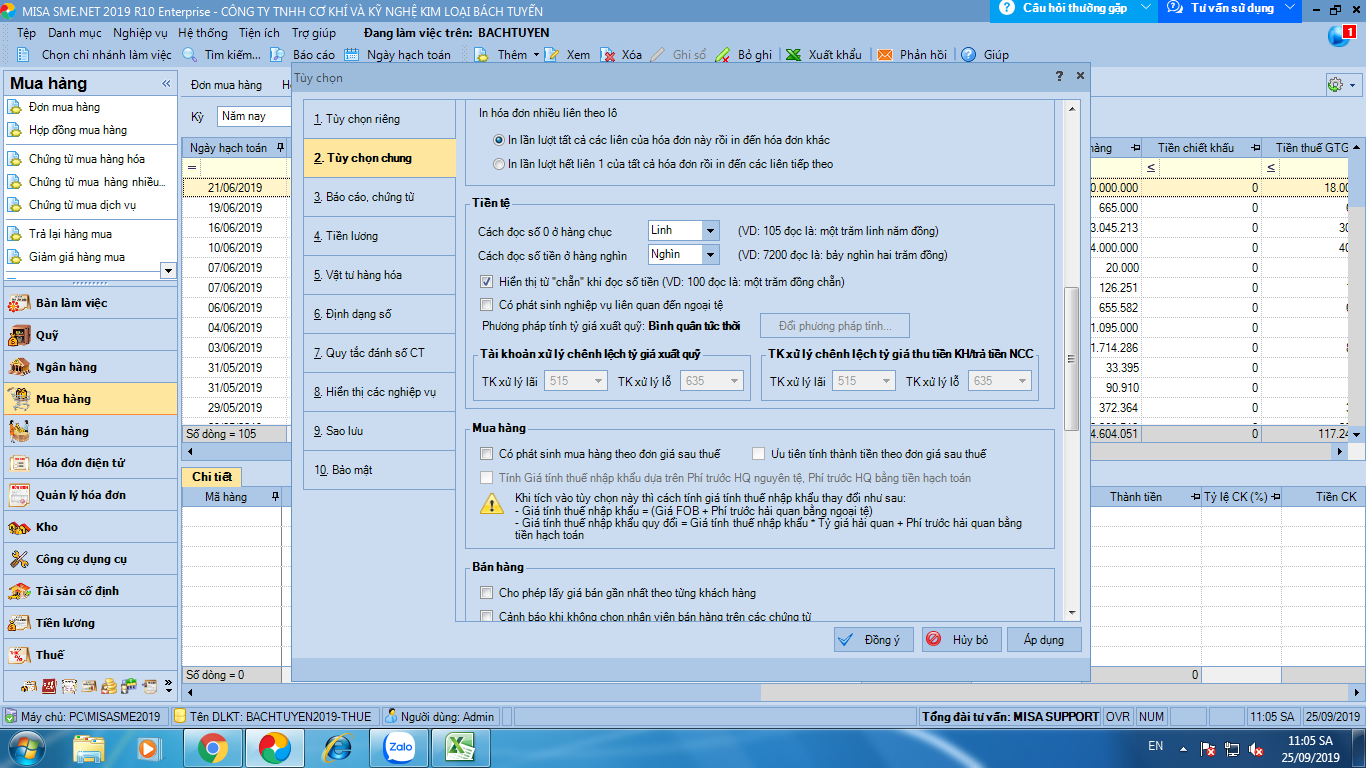Open the Tiền lương module in sidebar
The image size is (1366, 768).
(90, 623)
